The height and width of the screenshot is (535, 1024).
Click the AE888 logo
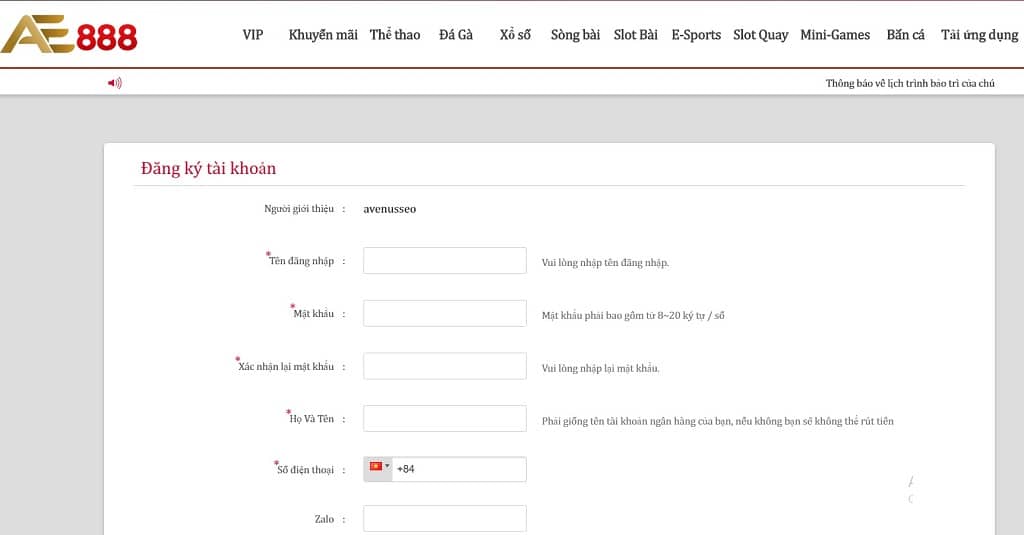click(x=69, y=35)
